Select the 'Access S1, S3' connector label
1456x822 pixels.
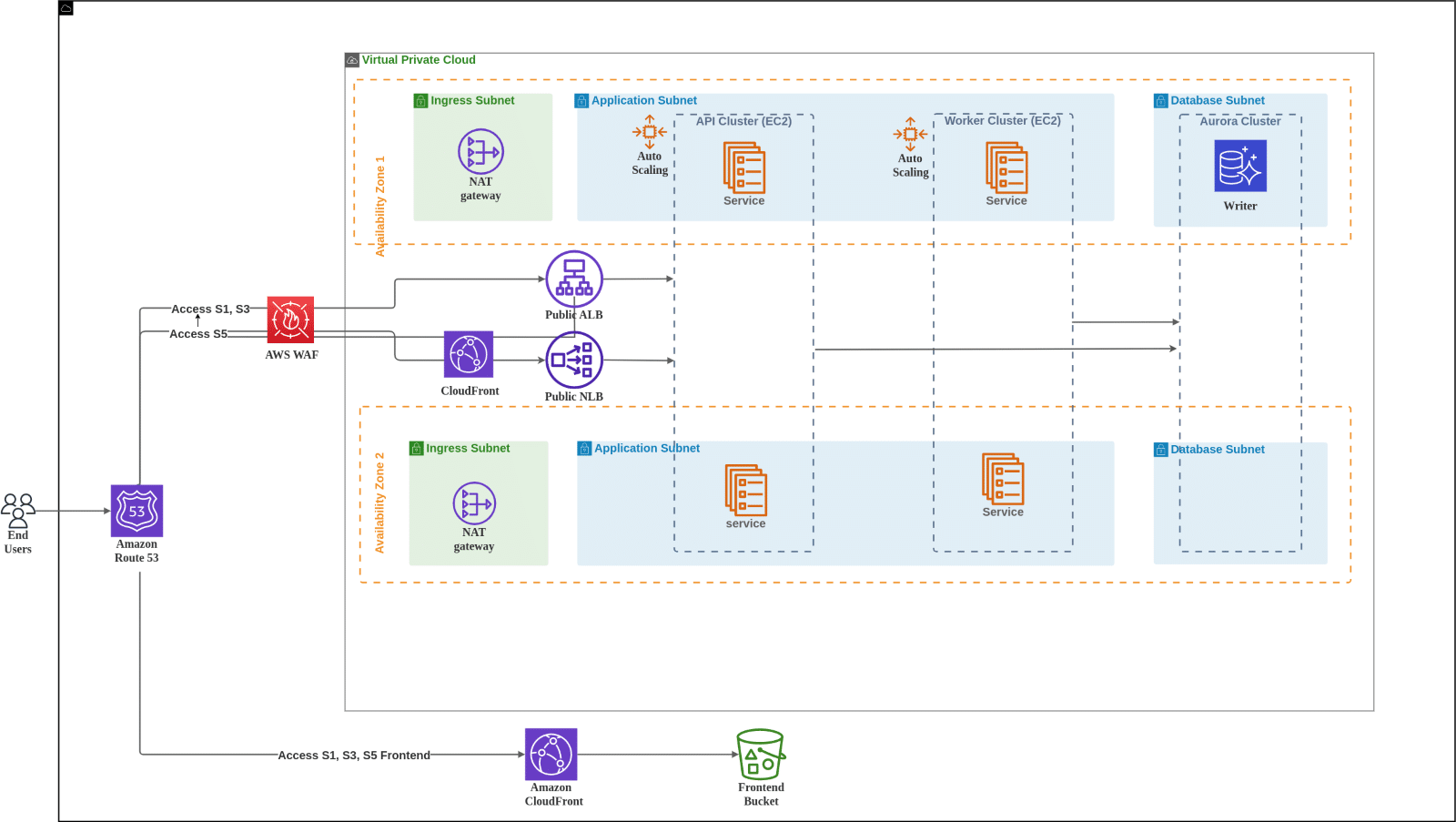pyautogui.click(x=210, y=310)
